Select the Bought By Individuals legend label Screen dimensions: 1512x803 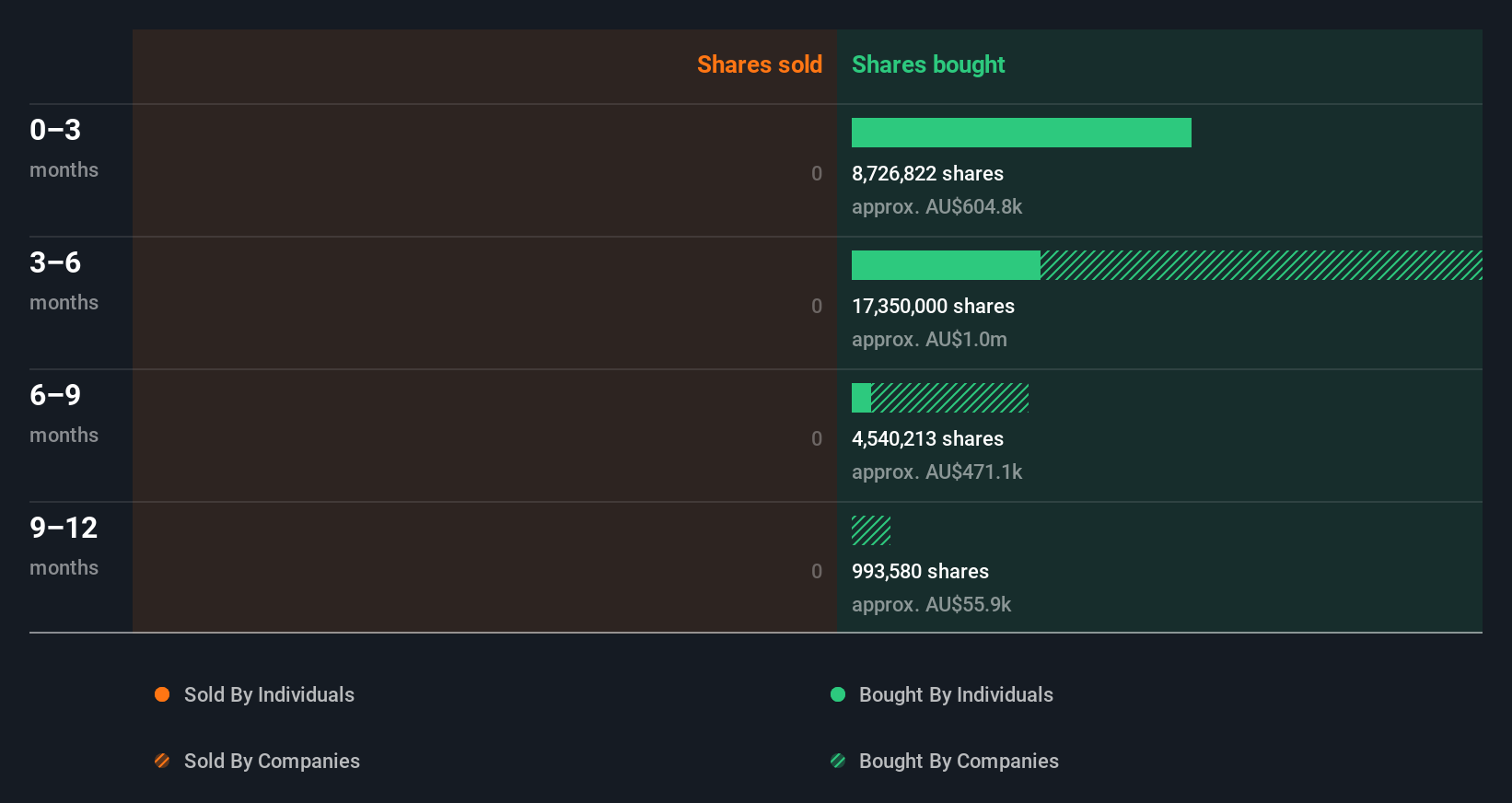956,695
